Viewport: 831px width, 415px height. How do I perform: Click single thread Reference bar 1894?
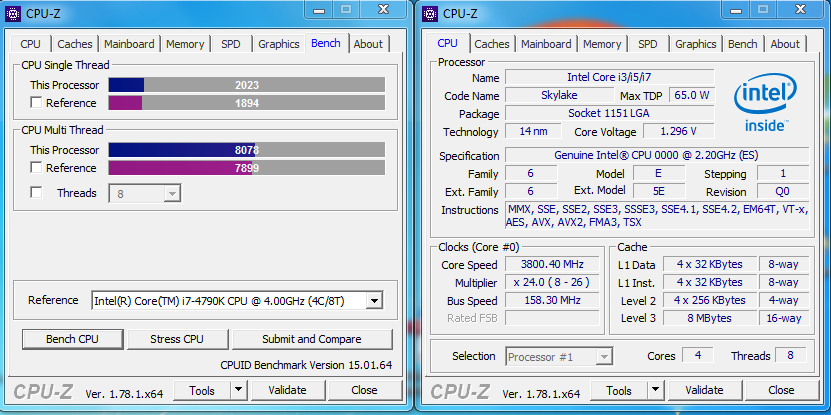(247, 103)
